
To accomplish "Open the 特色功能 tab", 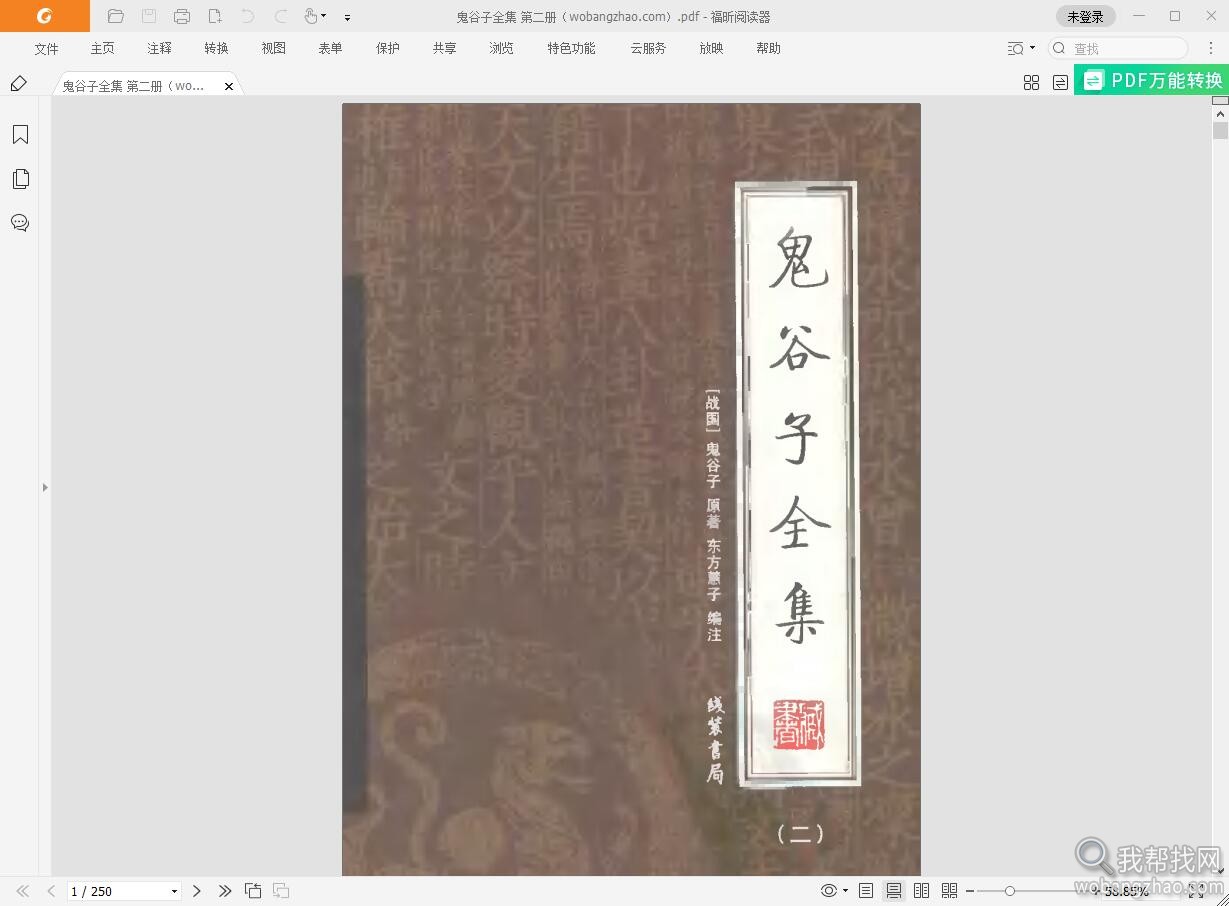I will (572, 48).
